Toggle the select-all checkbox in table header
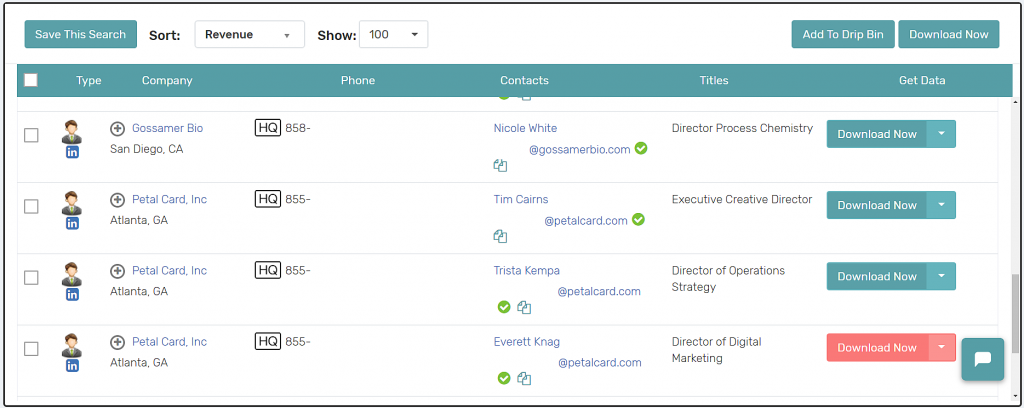The width and height of the screenshot is (1024, 408). click(x=31, y=81)
